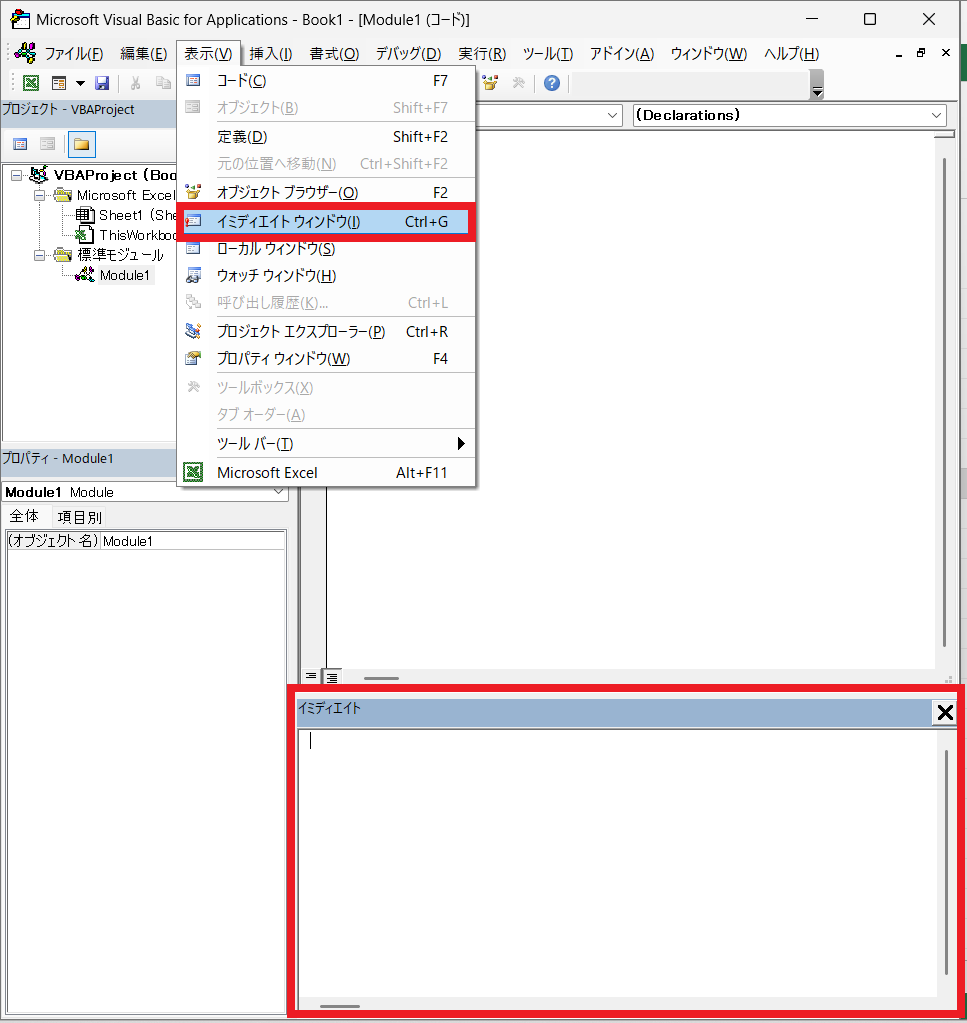Select the 標準モジュール folder item
This screenshot has width=967, height=1023.
pos(120,255)
